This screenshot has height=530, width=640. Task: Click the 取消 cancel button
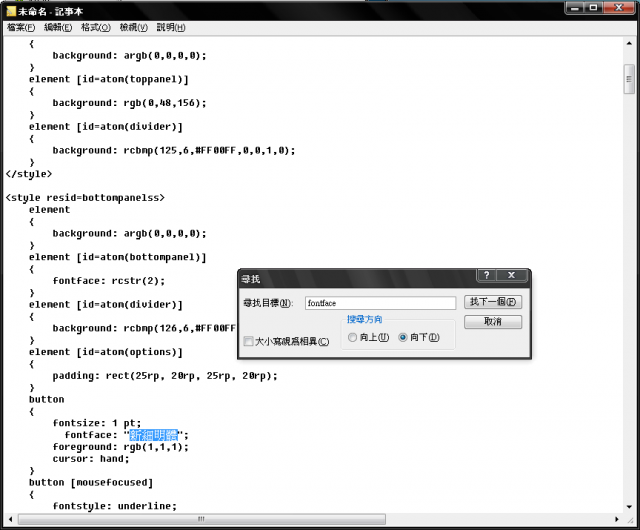[493, 322]
